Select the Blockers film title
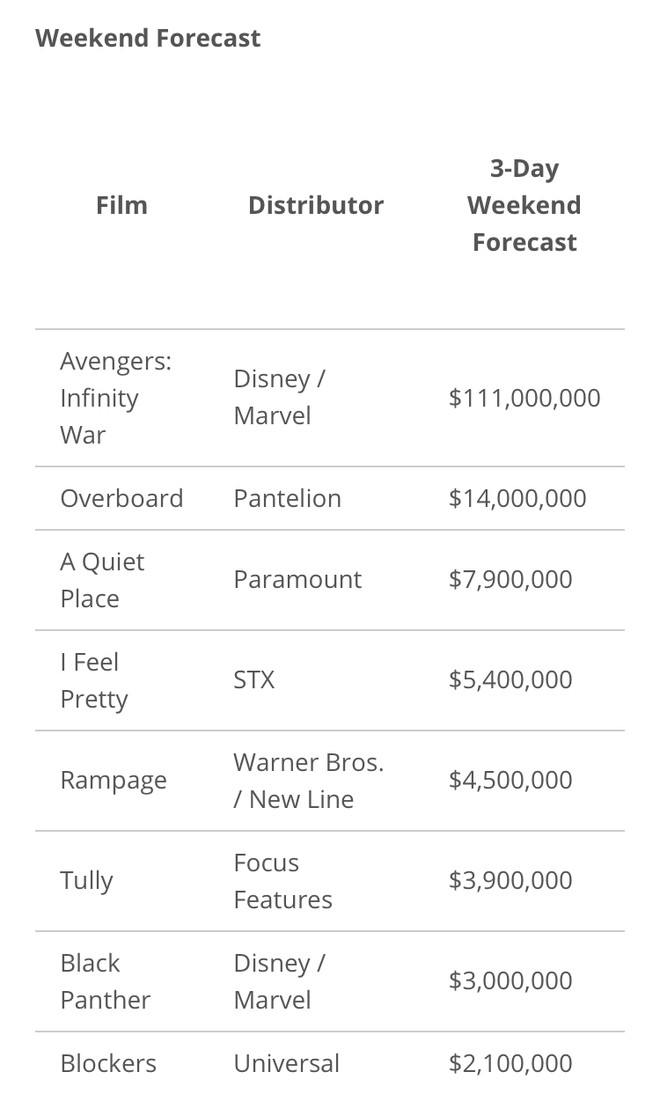 [x=108, y=1063]
